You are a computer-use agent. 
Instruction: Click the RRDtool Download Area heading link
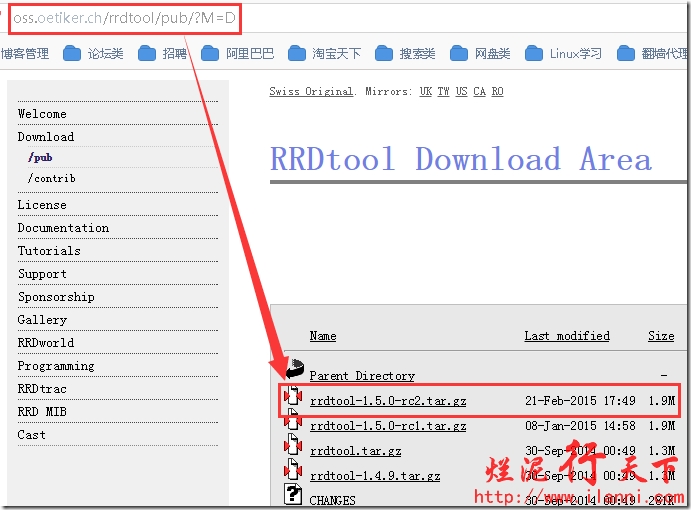point(461,159)
